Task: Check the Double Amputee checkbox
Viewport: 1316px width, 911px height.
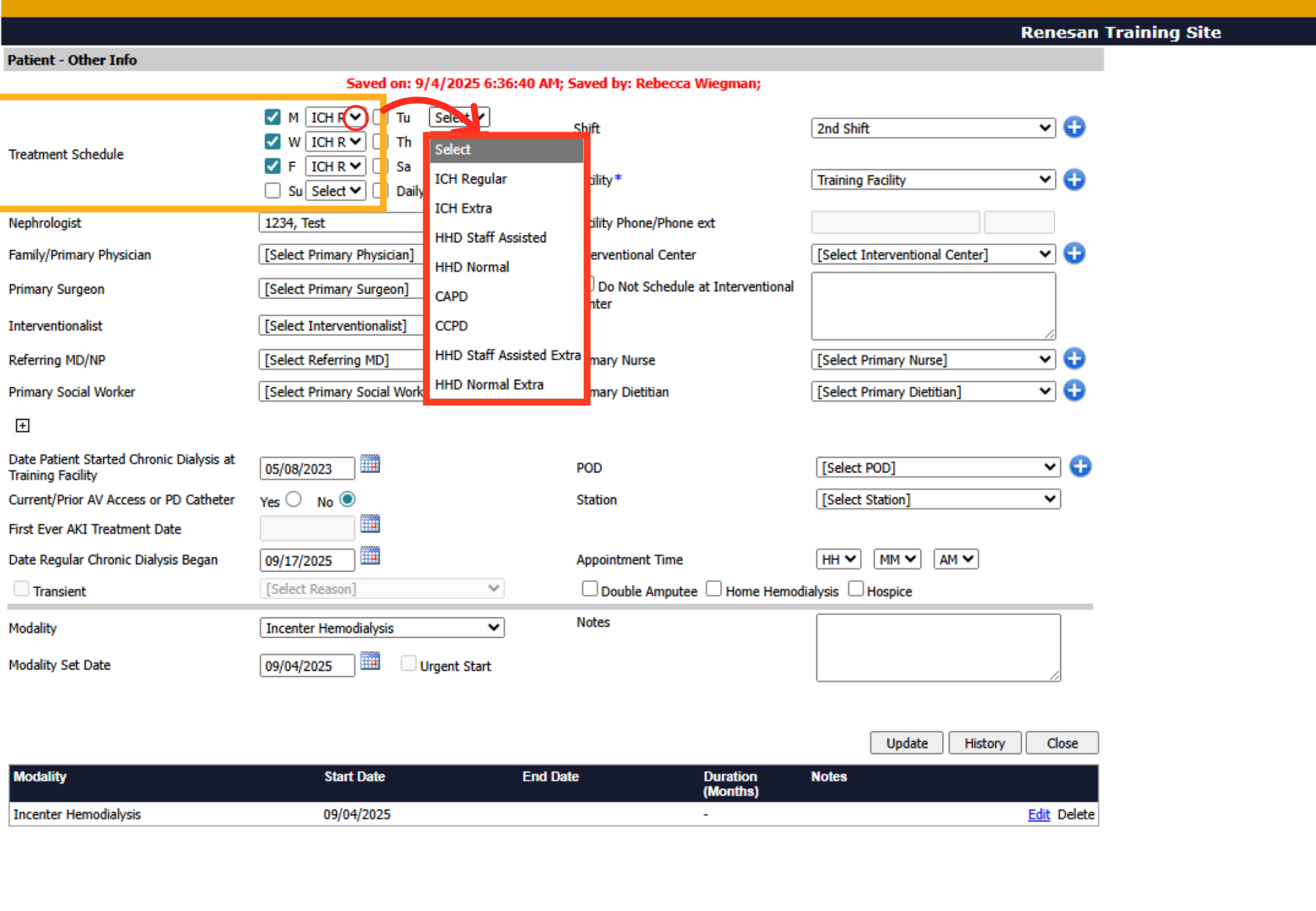Action: coord(590,589)
